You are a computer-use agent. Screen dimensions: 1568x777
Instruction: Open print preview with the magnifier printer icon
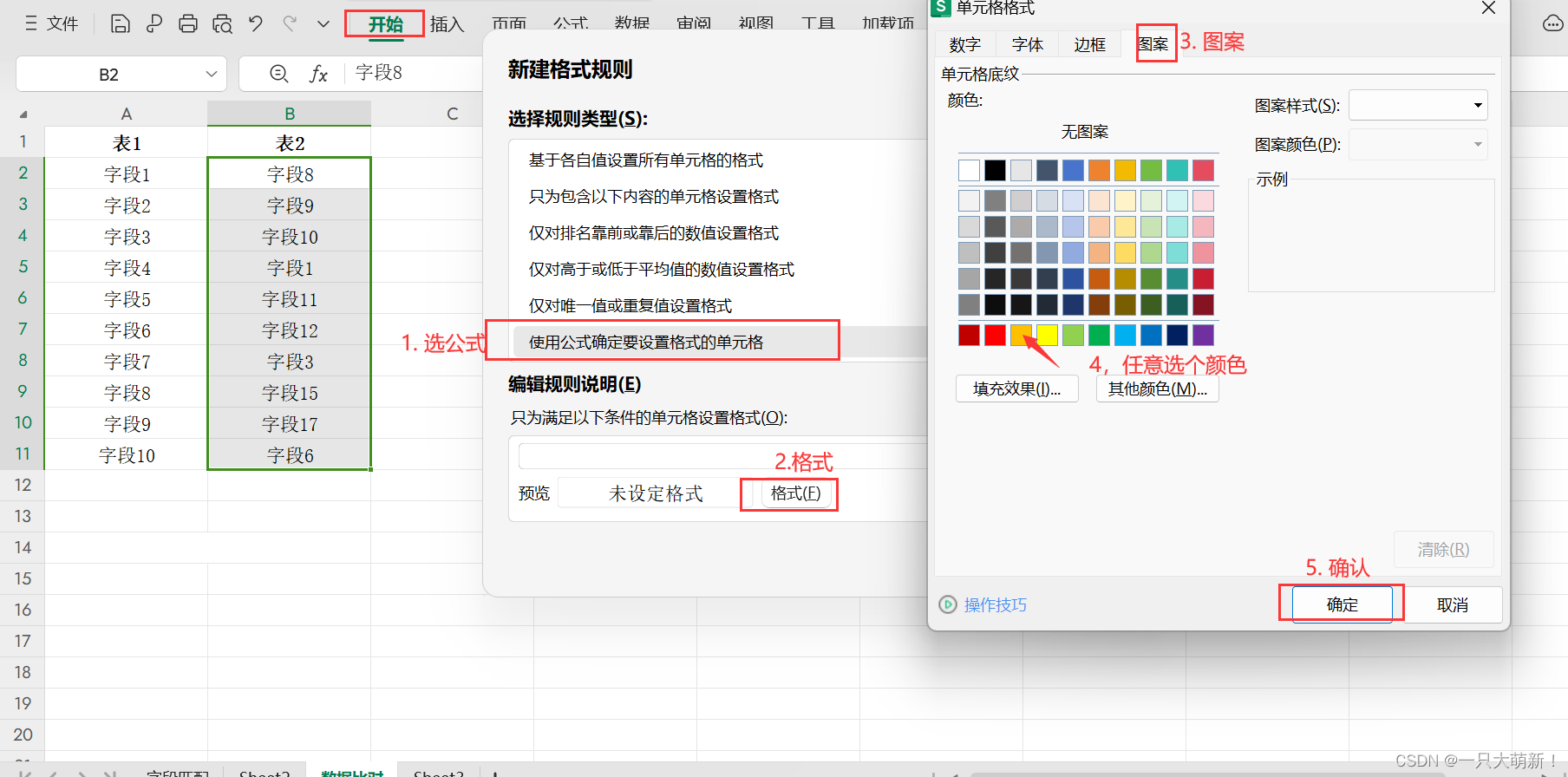[222, 23]
